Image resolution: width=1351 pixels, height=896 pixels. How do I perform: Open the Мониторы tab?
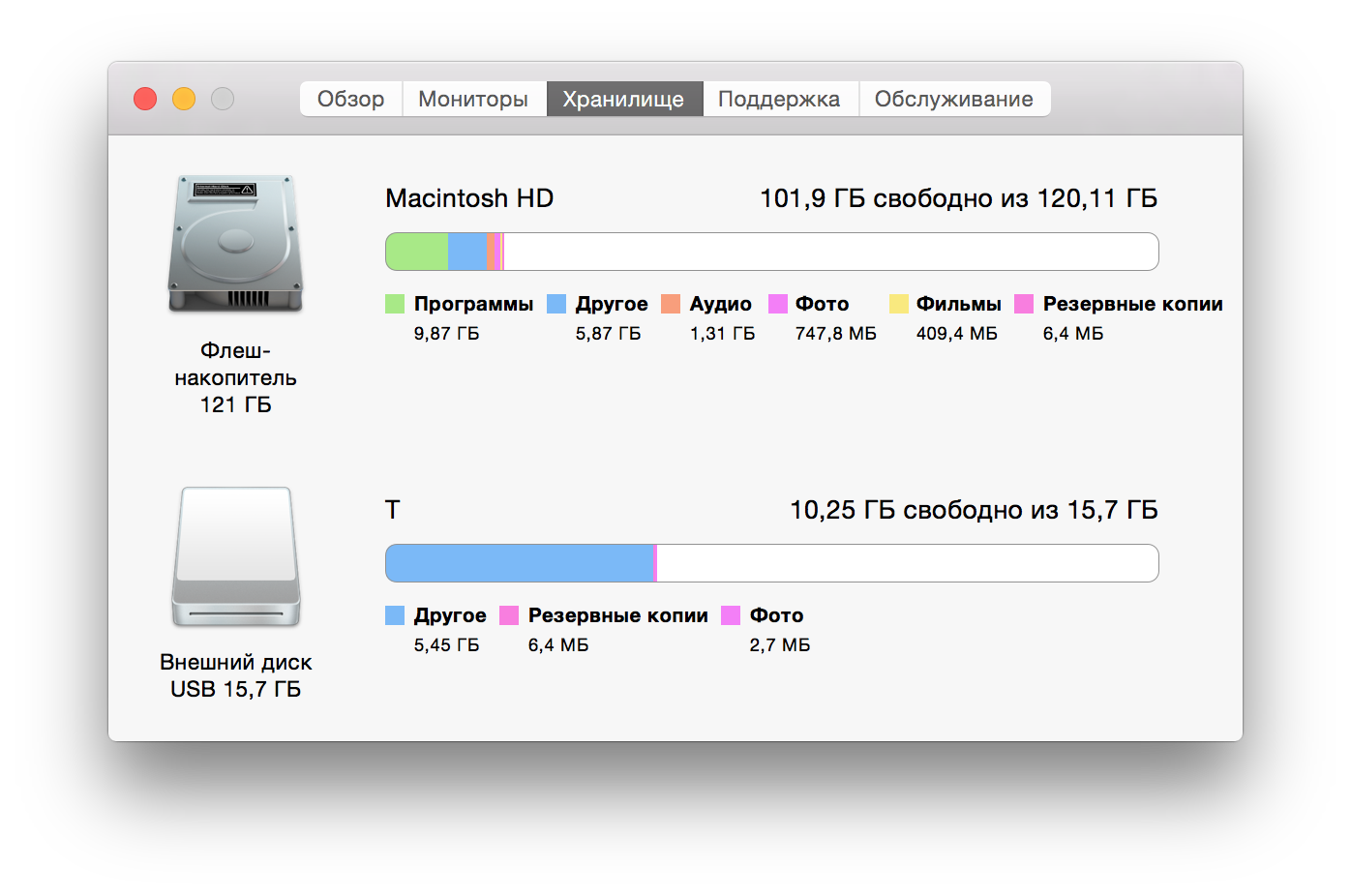tap(473, 98)
